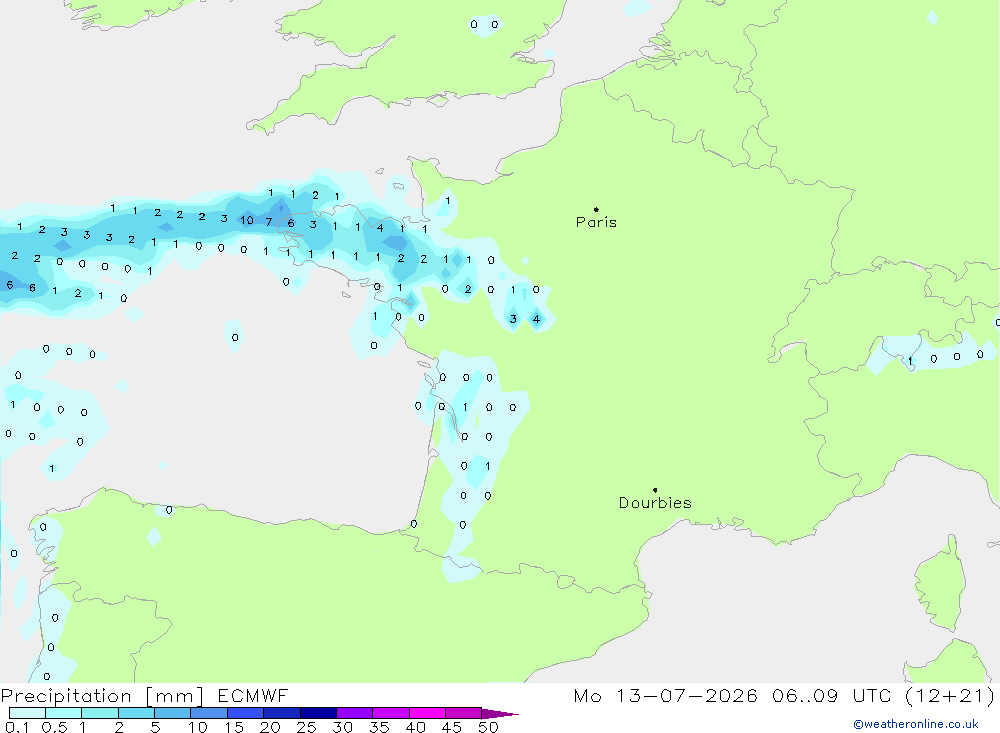1000x733 pixels.
Task: Click the '(12+21)' forecast run text
Action: pyautogui.click(x=950, y=696)
